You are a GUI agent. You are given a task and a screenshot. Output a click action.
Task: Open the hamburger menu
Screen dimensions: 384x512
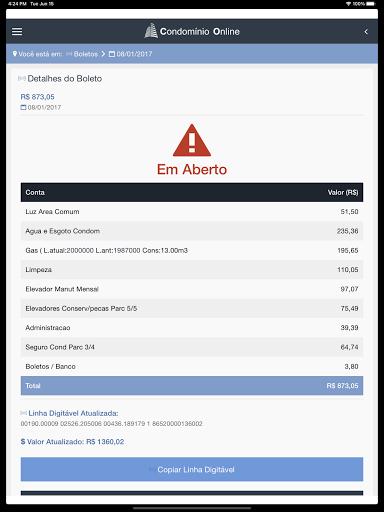[x=17, y=32]
